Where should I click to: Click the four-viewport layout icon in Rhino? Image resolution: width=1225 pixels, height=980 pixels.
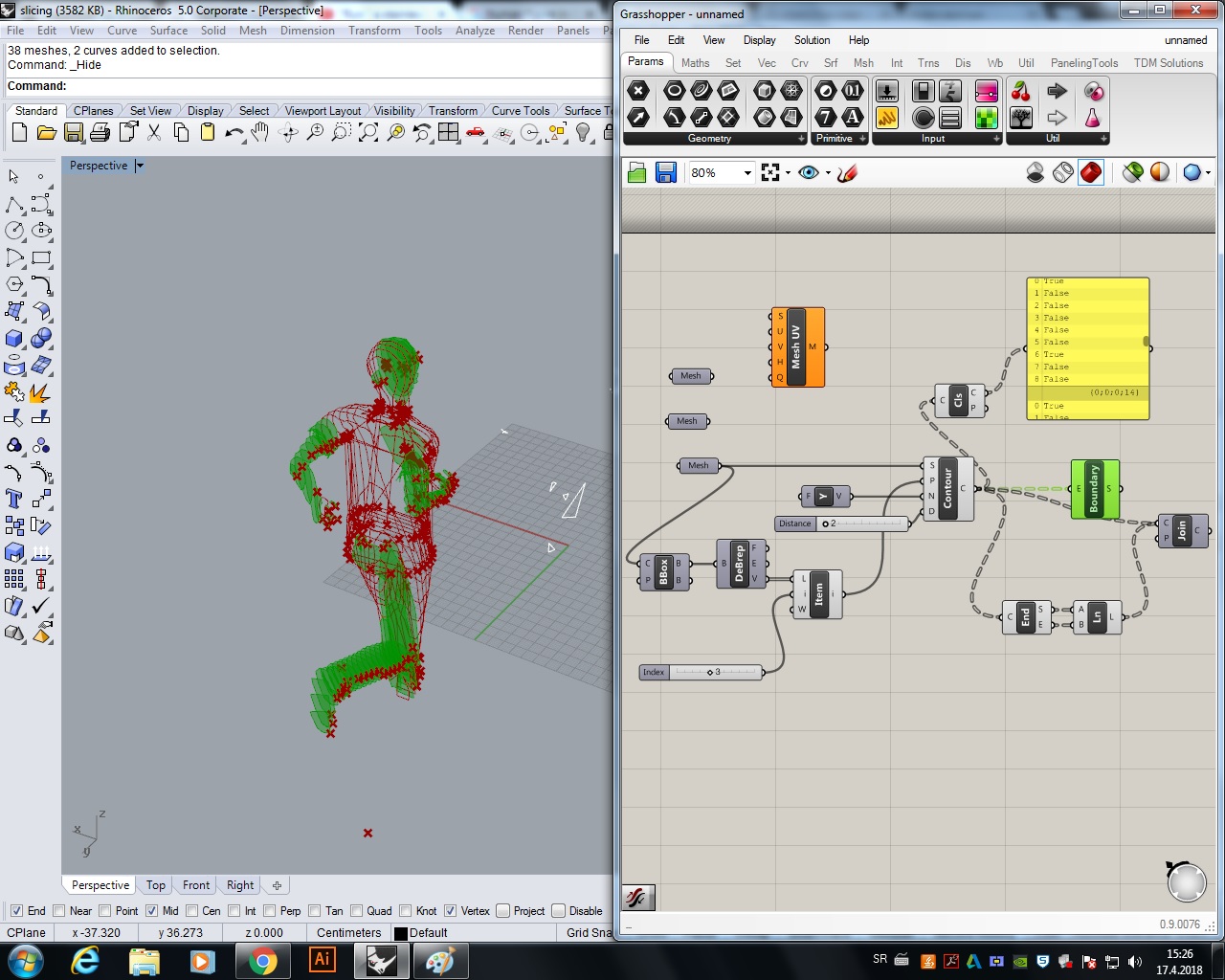pos(449,133)
